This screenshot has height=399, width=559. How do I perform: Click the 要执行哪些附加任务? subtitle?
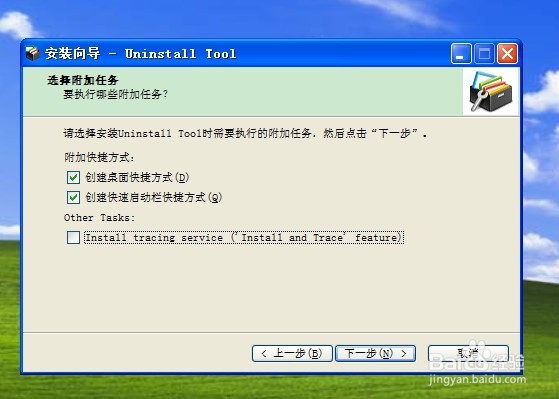[x=116, y=94]
